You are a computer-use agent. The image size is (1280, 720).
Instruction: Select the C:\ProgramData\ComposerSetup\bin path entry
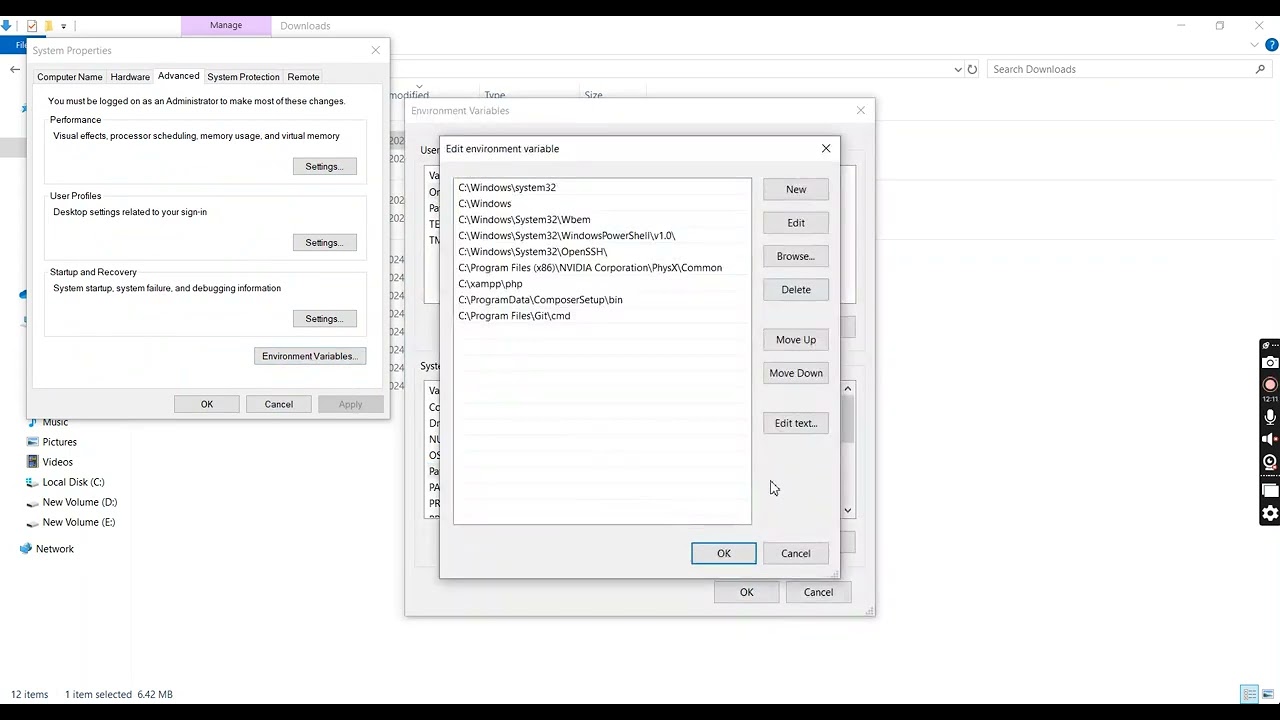point(602,300)
